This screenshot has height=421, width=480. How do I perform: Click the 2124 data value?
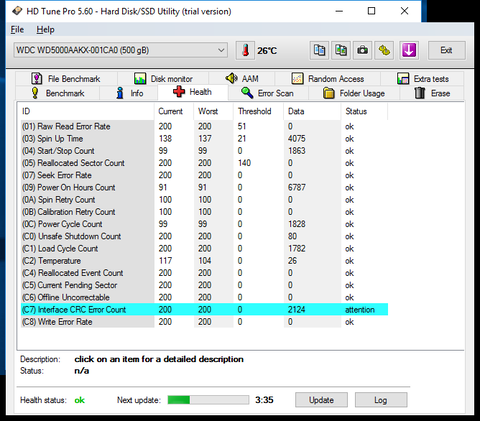point(296,310)
